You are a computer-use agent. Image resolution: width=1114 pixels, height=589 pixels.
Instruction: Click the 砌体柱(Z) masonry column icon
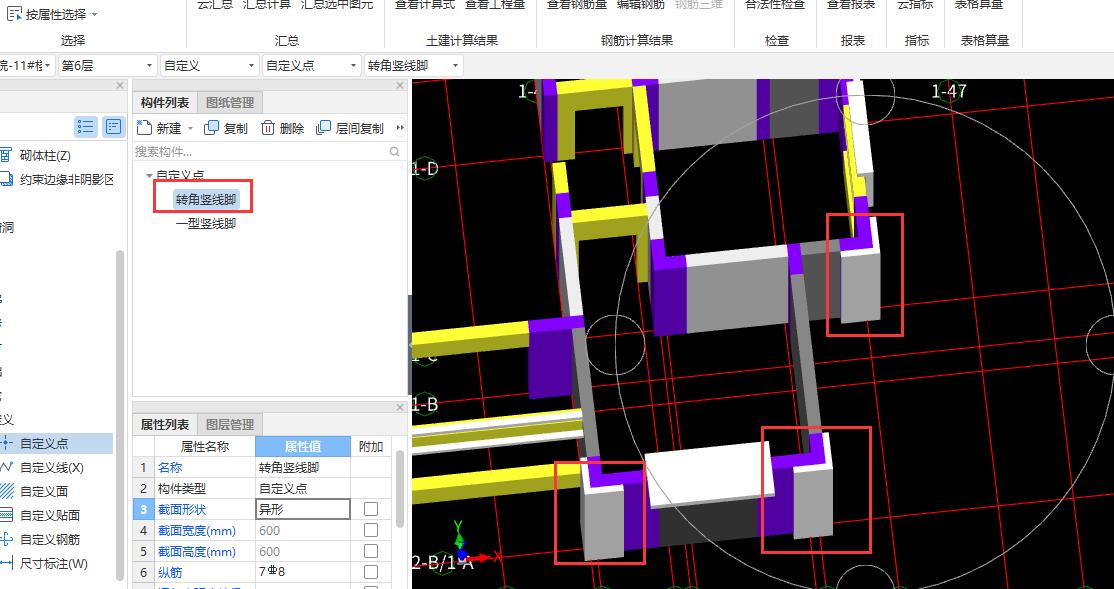click(7, 155)
